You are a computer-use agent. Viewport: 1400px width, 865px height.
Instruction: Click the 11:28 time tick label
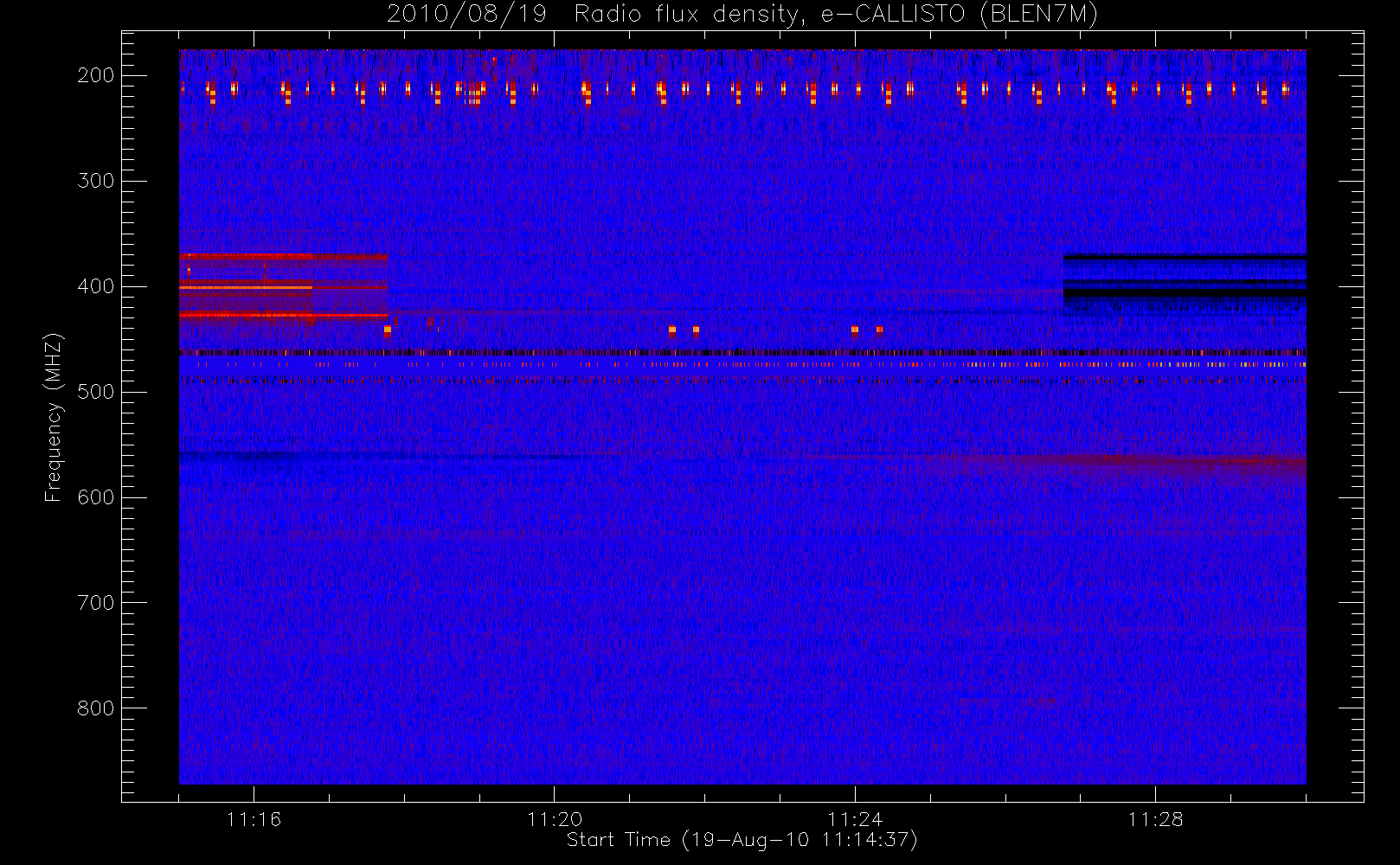[1155, 819]
